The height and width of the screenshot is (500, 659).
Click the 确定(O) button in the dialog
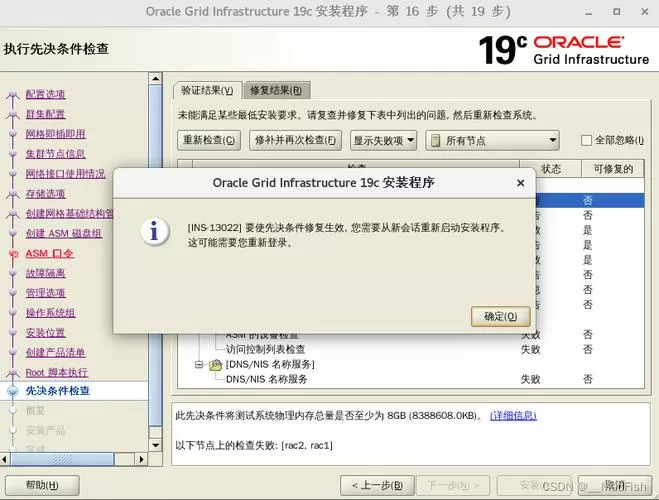pyautogui.click(x=501, y=316)
